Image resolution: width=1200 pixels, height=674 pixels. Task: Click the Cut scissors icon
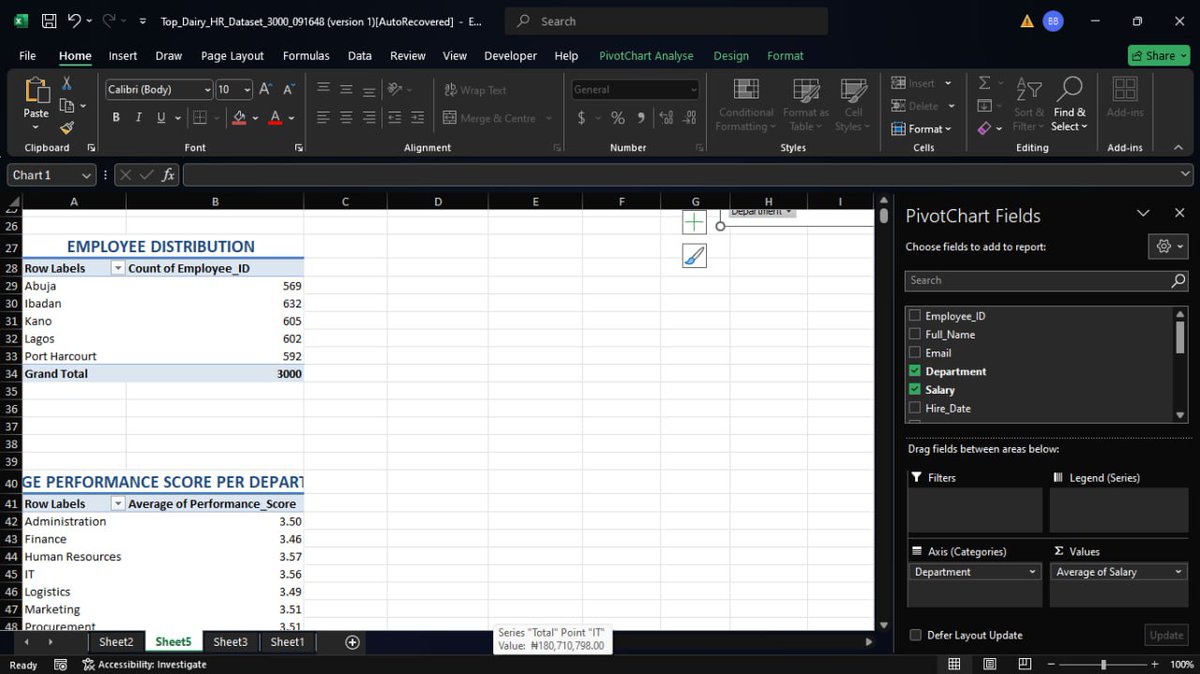point(67,84)
